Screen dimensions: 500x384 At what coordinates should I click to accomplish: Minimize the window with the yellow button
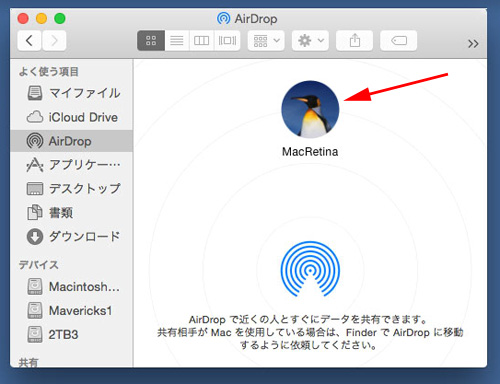pyautogui.click(x=41, y=18)
